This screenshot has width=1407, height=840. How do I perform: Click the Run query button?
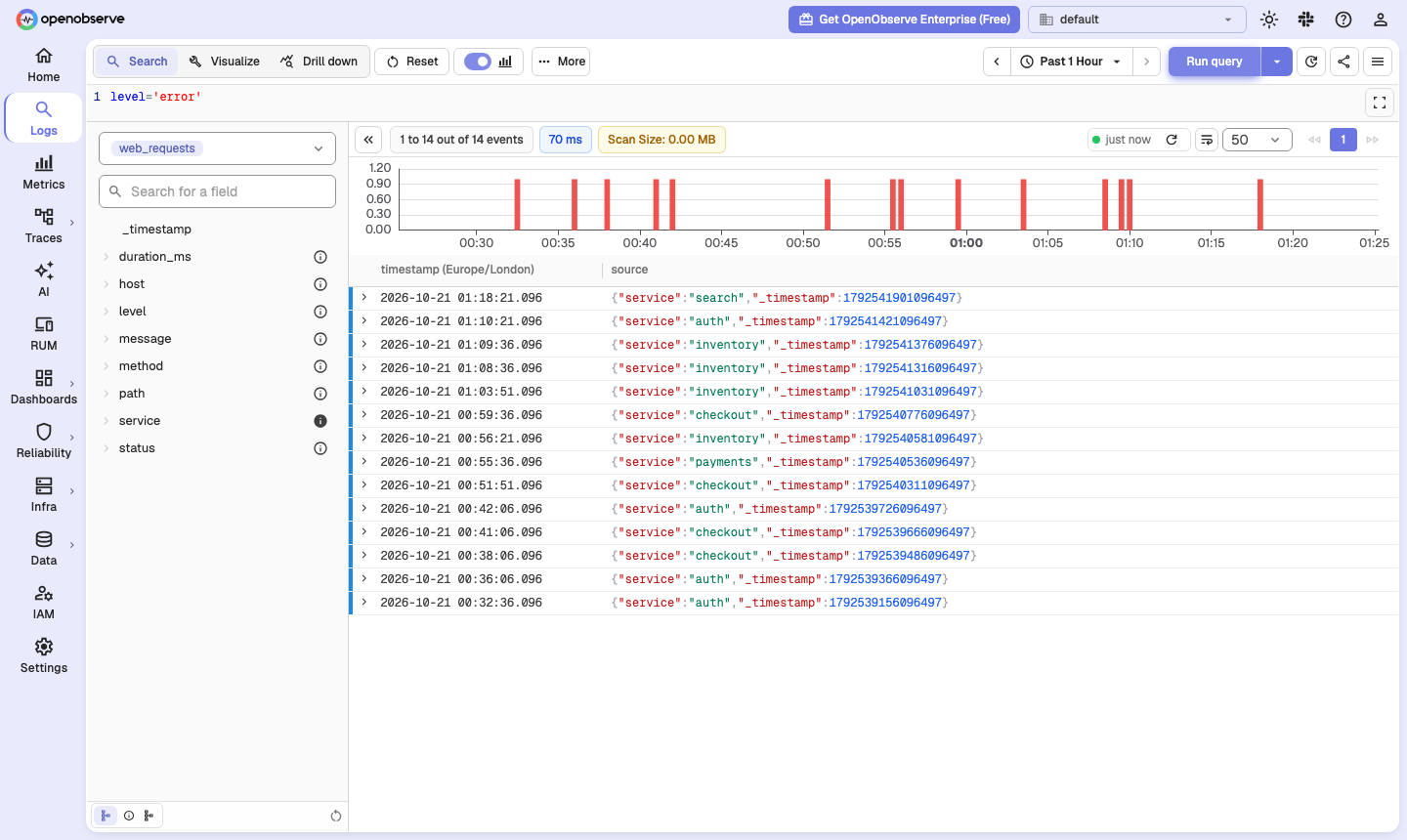point(1215,62)
